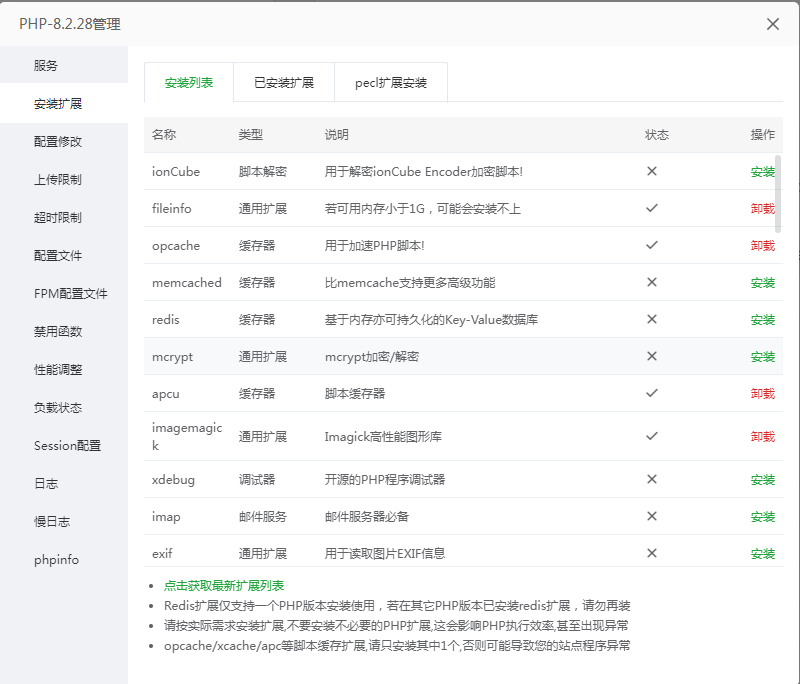The width and height of the screenshot is (800, 684).
Task: Install the redis extension
Action: [x=763, y=320]
